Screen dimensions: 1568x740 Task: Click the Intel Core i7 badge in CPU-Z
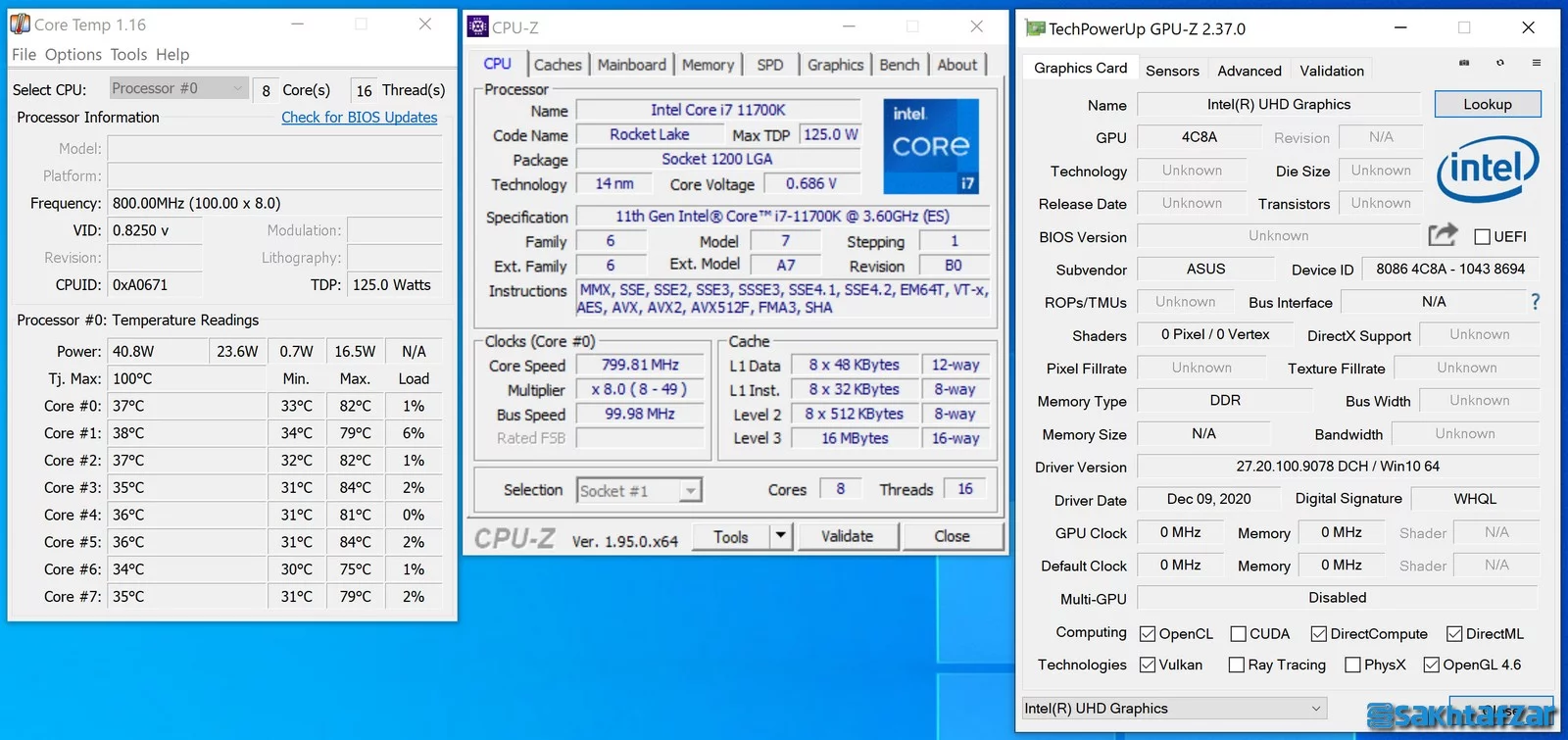coord(931,146)
